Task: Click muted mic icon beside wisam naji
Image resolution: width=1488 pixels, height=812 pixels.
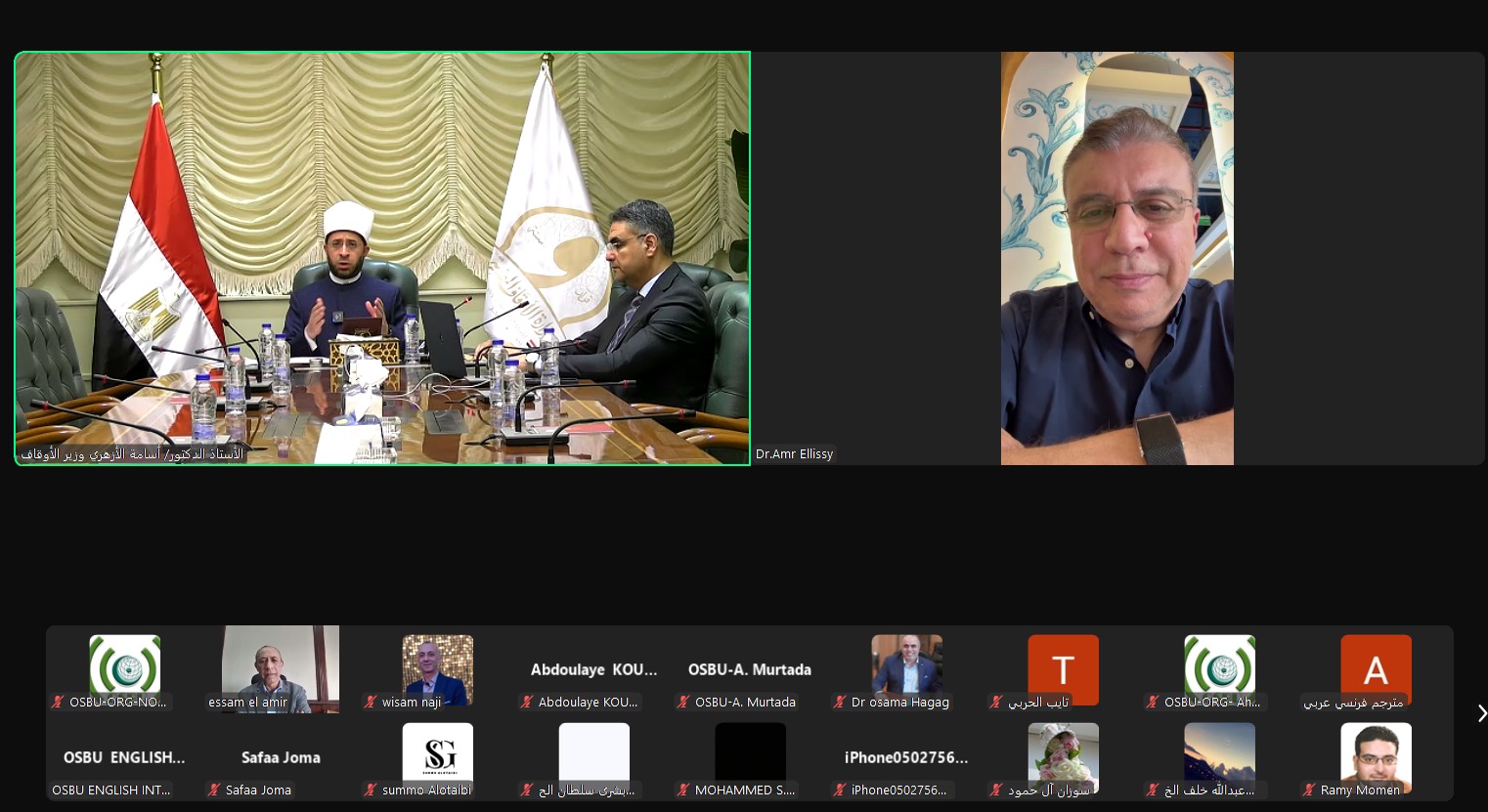Action: (371, 702)
